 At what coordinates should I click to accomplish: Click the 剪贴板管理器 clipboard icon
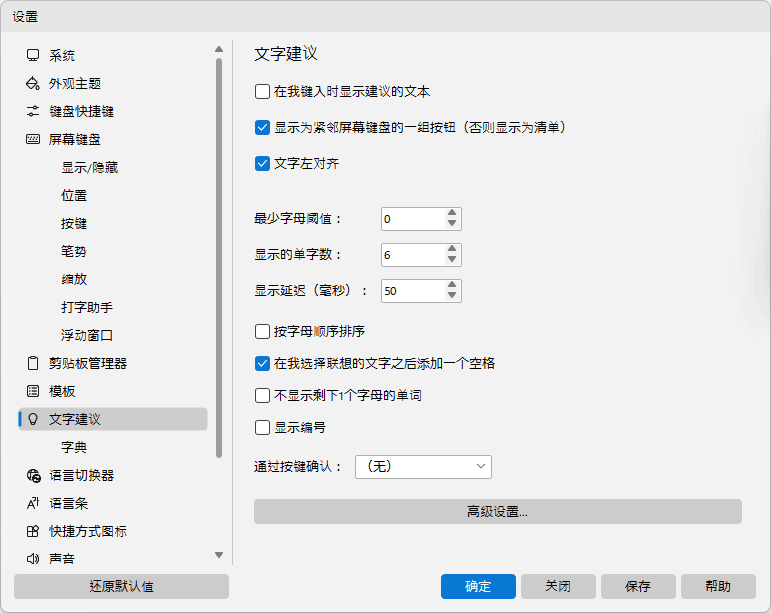click(33, 363)
